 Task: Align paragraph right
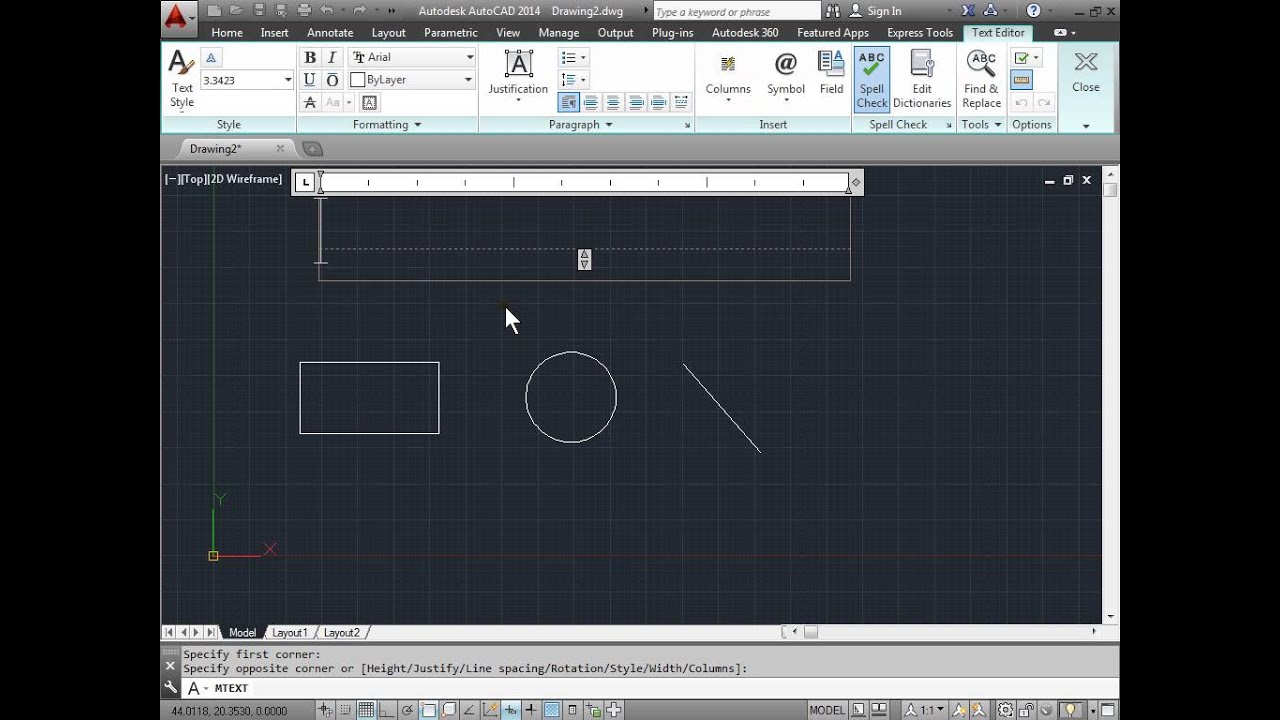[x=636, y=102]
